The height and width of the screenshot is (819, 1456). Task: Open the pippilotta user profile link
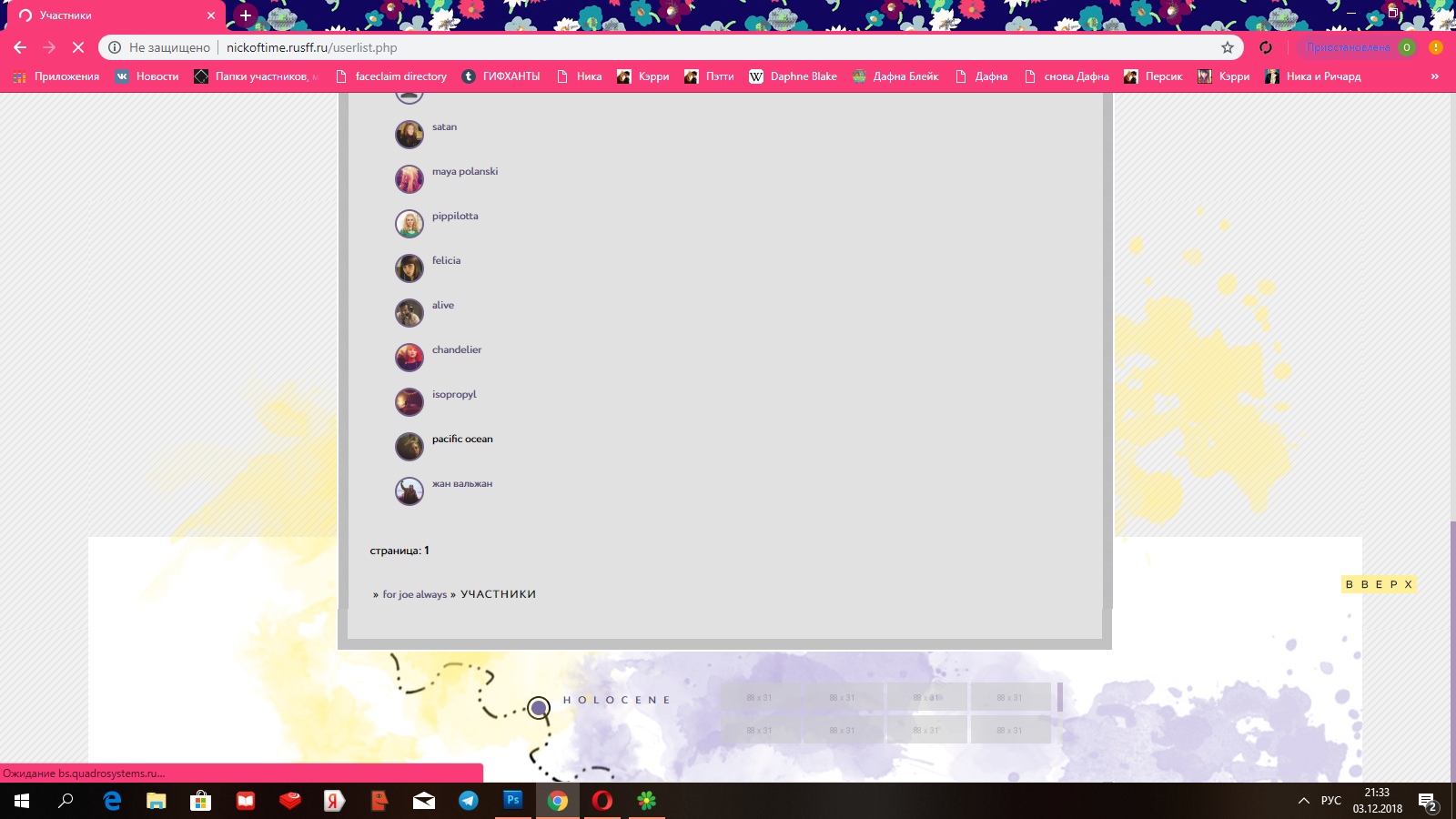pos(455,217)
